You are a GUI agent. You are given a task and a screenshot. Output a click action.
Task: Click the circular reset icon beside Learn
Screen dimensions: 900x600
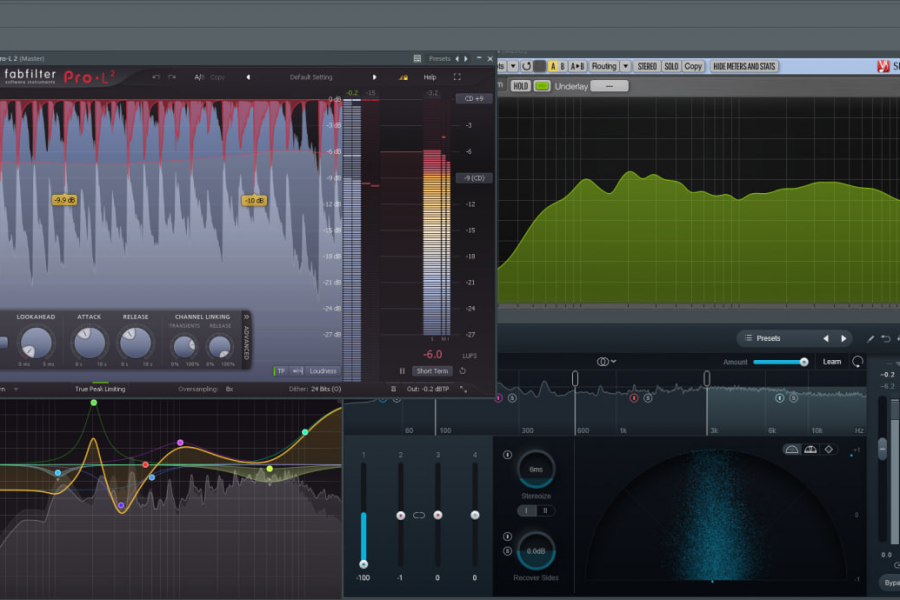858,361
